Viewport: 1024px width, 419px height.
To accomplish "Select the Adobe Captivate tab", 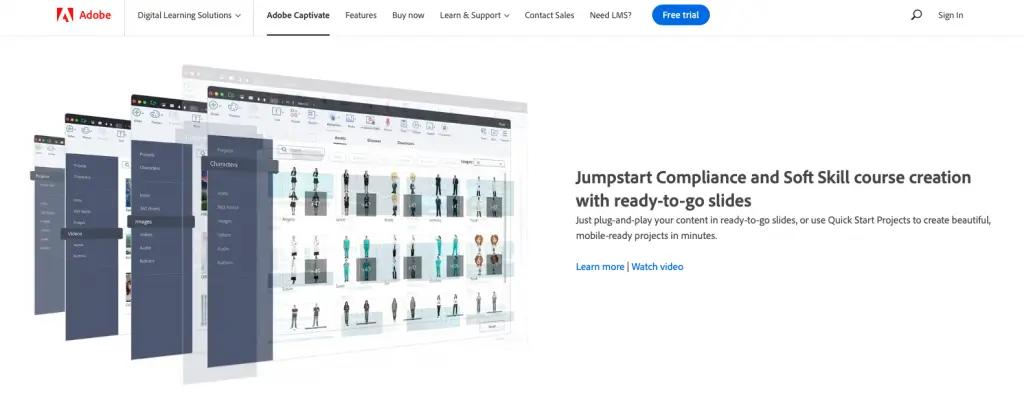I will tap(298, 15).
